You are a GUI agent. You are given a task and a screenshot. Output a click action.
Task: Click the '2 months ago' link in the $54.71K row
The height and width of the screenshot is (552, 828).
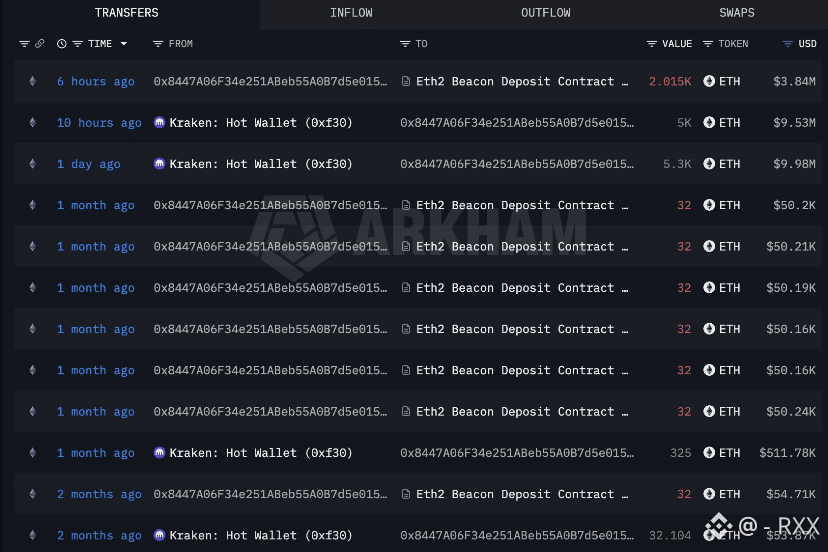pyautogui.click(x=99, y=494)
